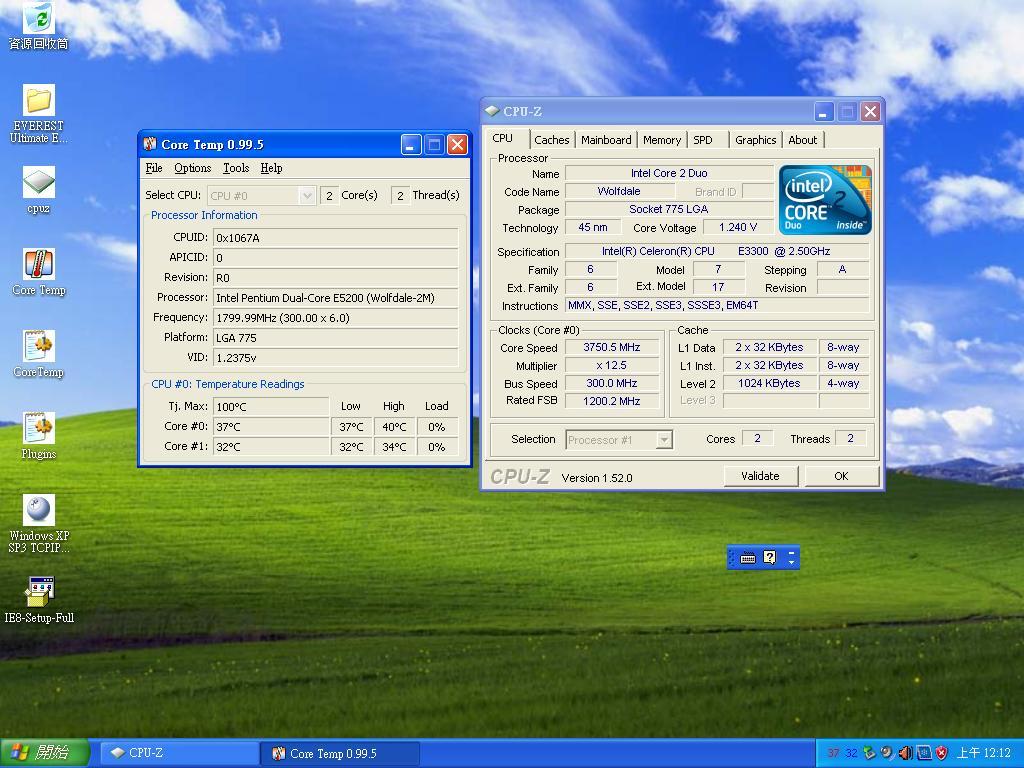
Task: Minimize the Core Temp window
Action: pos(411,144)
